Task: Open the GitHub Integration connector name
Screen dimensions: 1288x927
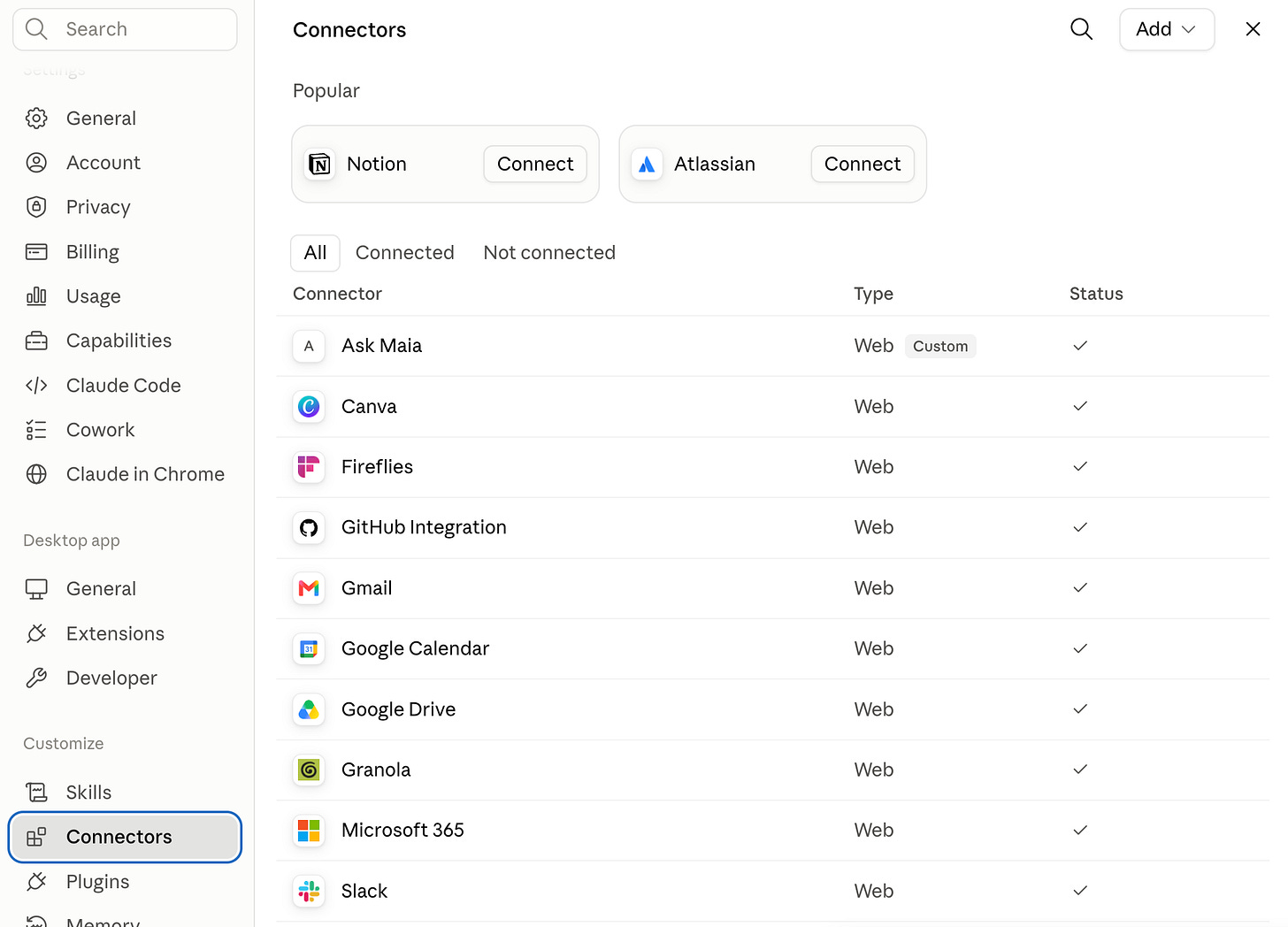Action: tap(424, 528)
